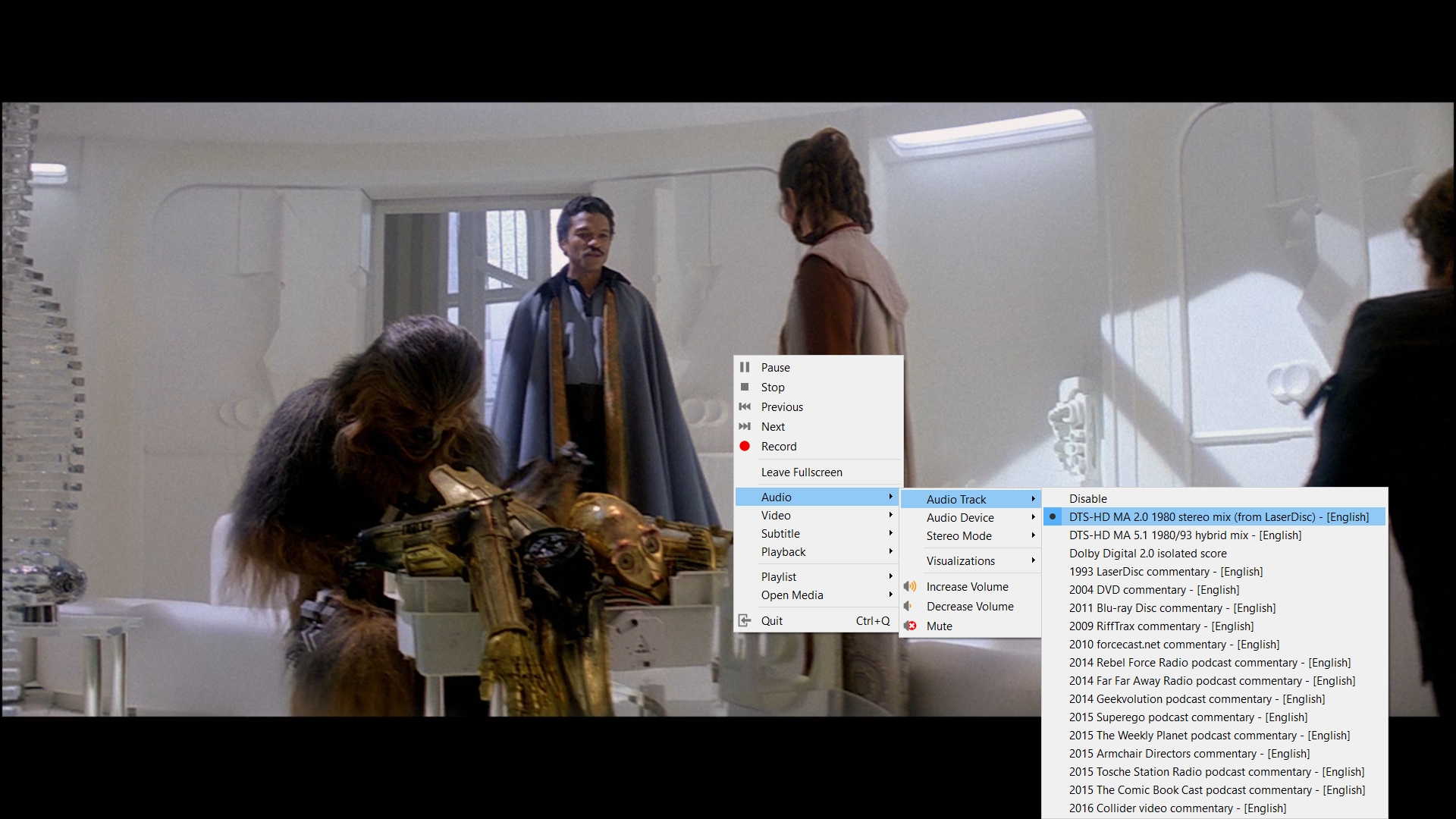The width and height of the screenshot is (1456, 819).
Task: Select 2011 Blu-ray Disc commentary track
Action: tap(1215, 607)
